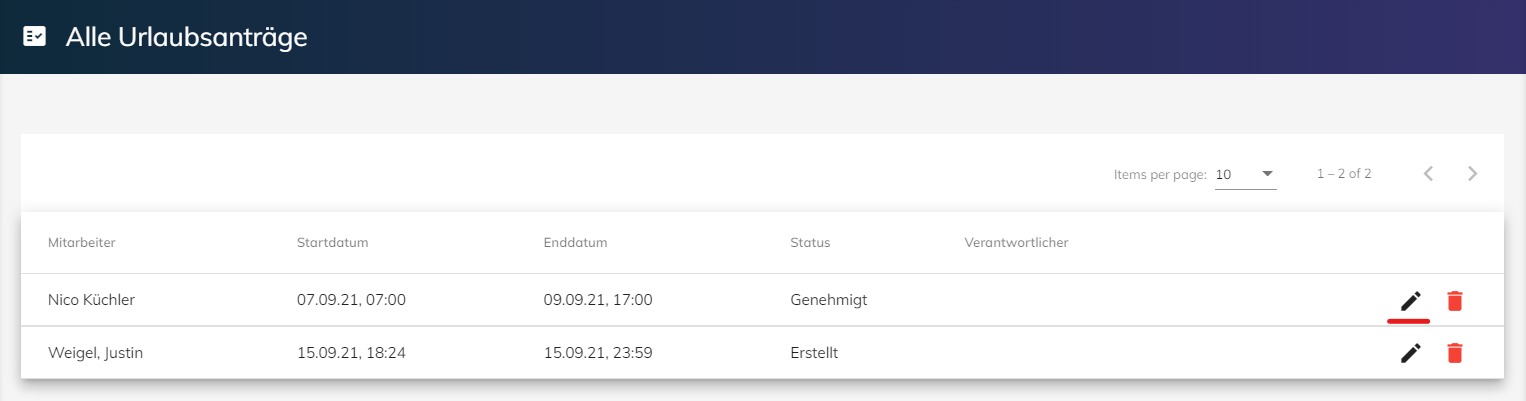Click the items per page dropdown arrow
Image resolution: width=1526 pixels, height=401 pixels.
(1268, 173)
